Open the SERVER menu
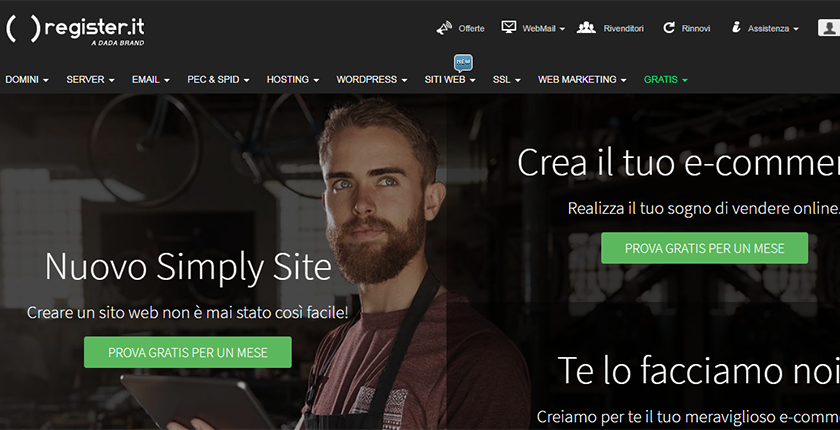840x430 pixels. [90, 80]
